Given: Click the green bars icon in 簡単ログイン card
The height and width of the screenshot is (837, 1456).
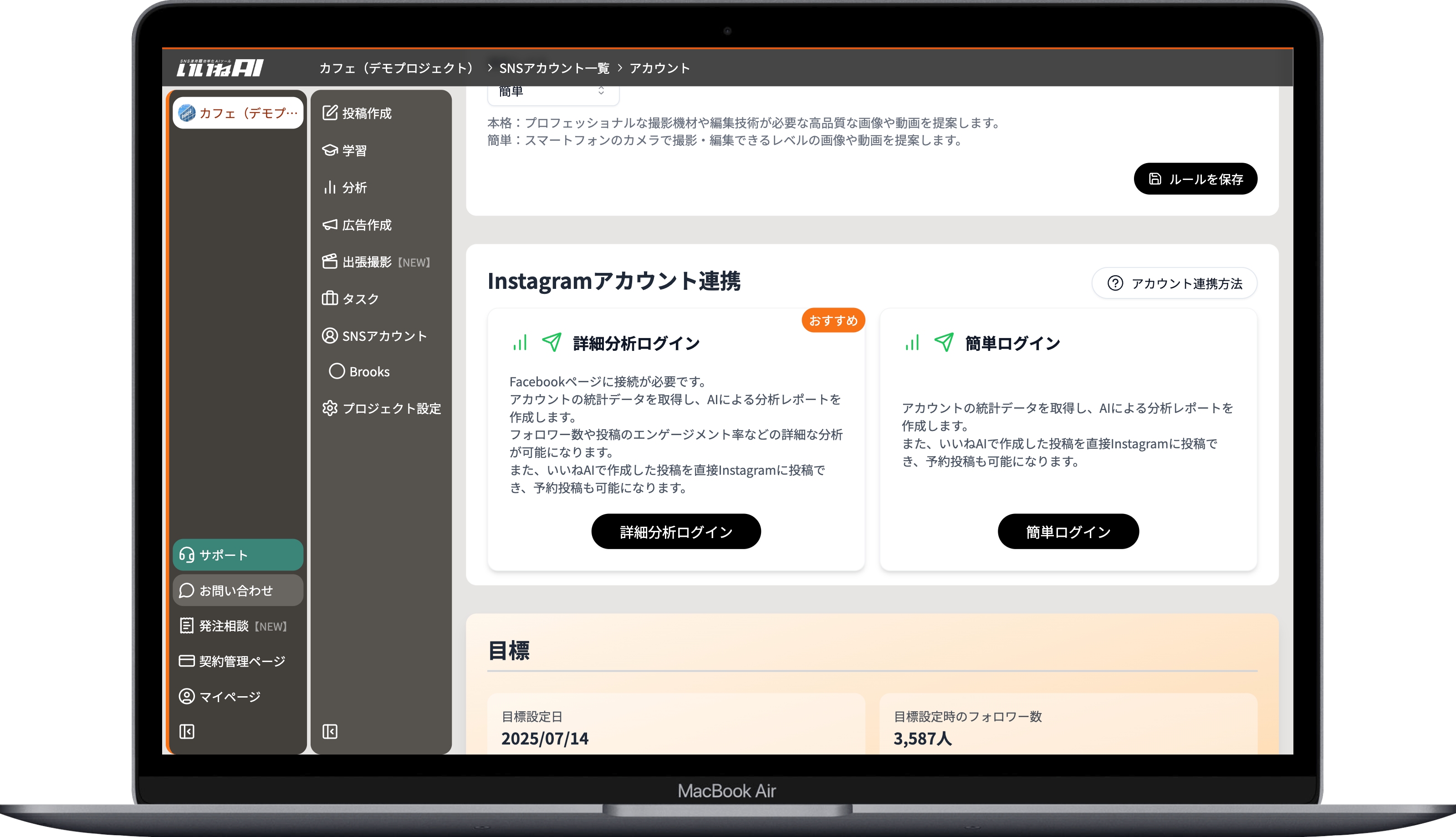Looking at the screenshot, I should click(x=912, y=343).
